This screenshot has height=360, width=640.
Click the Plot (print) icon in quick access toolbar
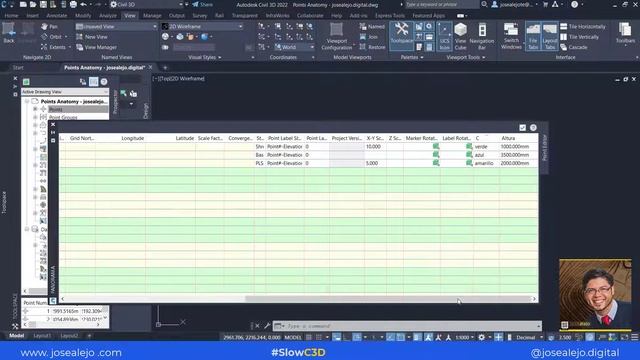pos(73,4)
